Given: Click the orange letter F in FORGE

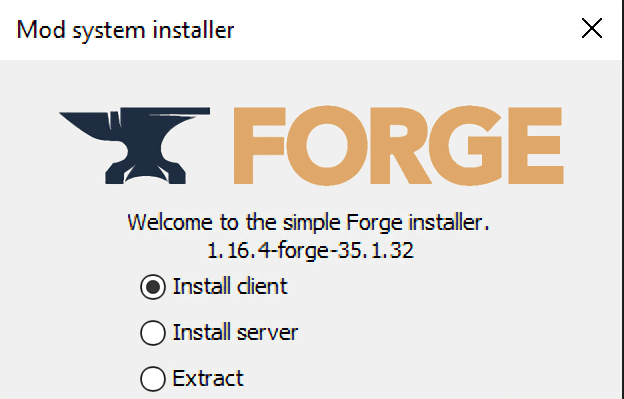Looking at the screenshot, I should click(259, 146).
